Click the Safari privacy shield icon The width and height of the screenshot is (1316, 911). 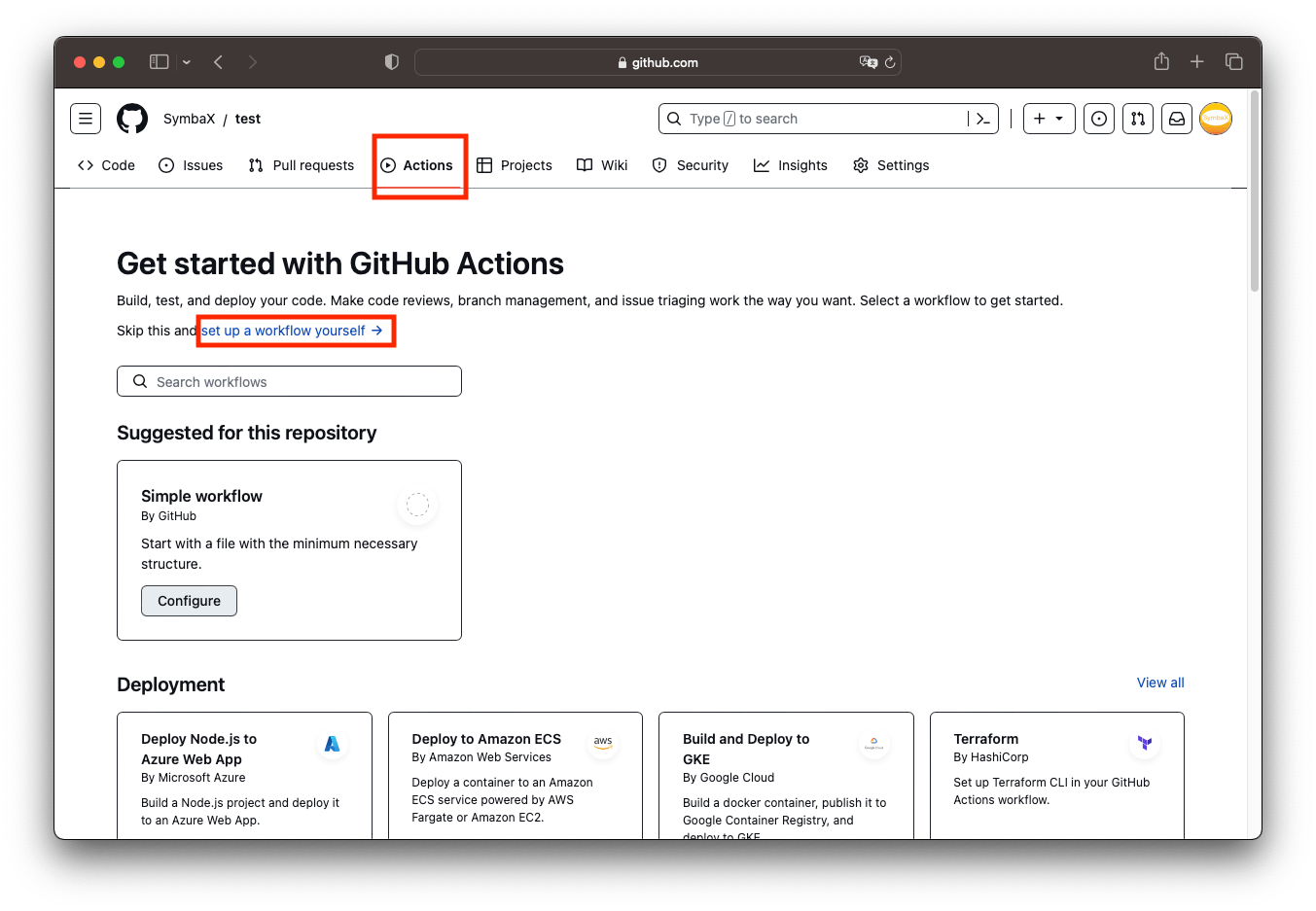tap(392, 62)
